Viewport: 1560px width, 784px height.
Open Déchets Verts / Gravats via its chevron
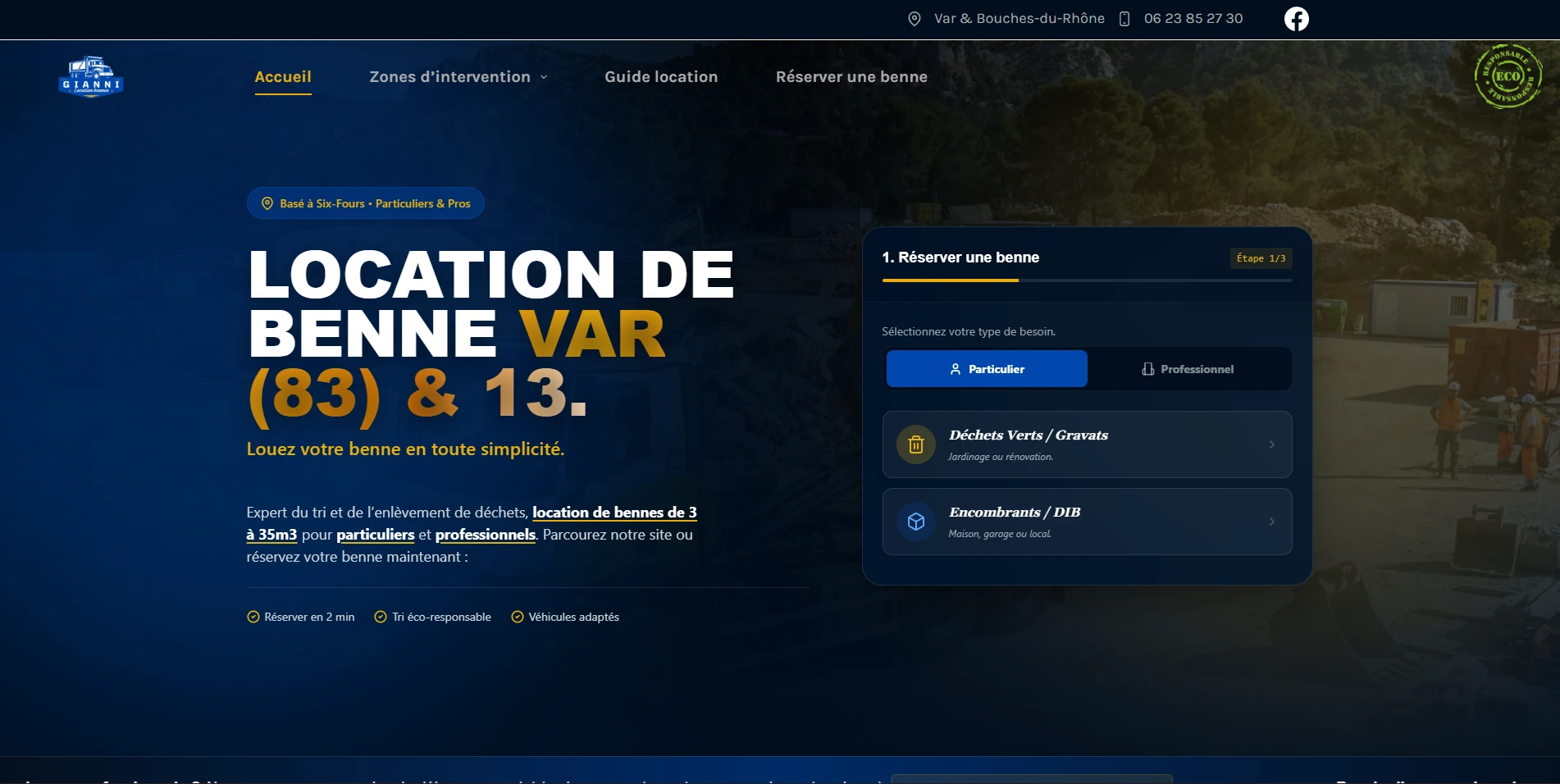(1271, 444)
